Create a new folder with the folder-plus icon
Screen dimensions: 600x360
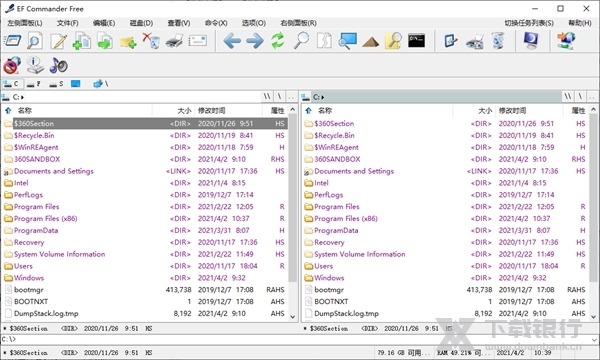pyautogui.click(x=128, y=42)
